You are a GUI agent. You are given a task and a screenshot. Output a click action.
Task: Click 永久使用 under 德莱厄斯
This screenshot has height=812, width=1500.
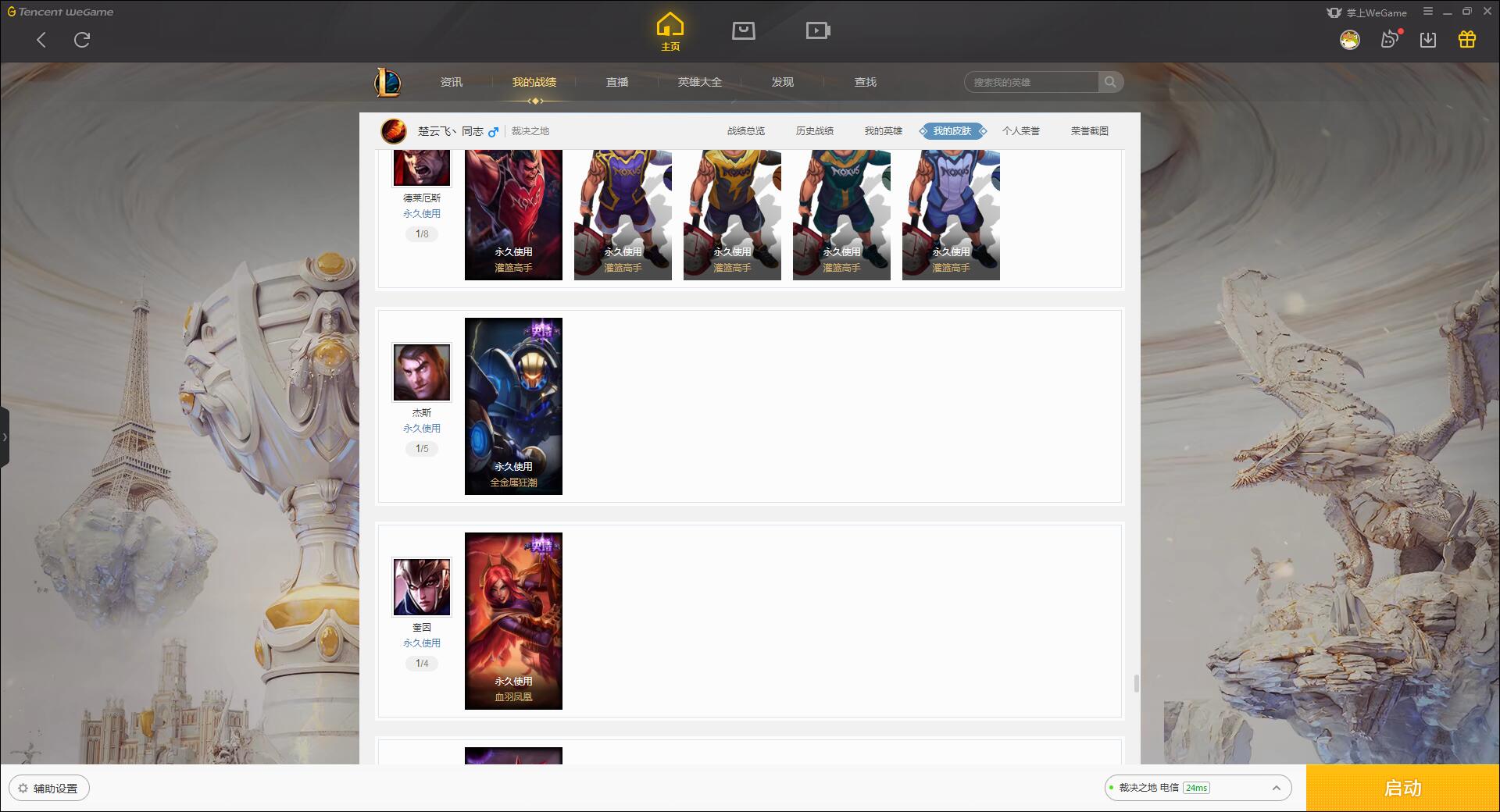point(422,214)
